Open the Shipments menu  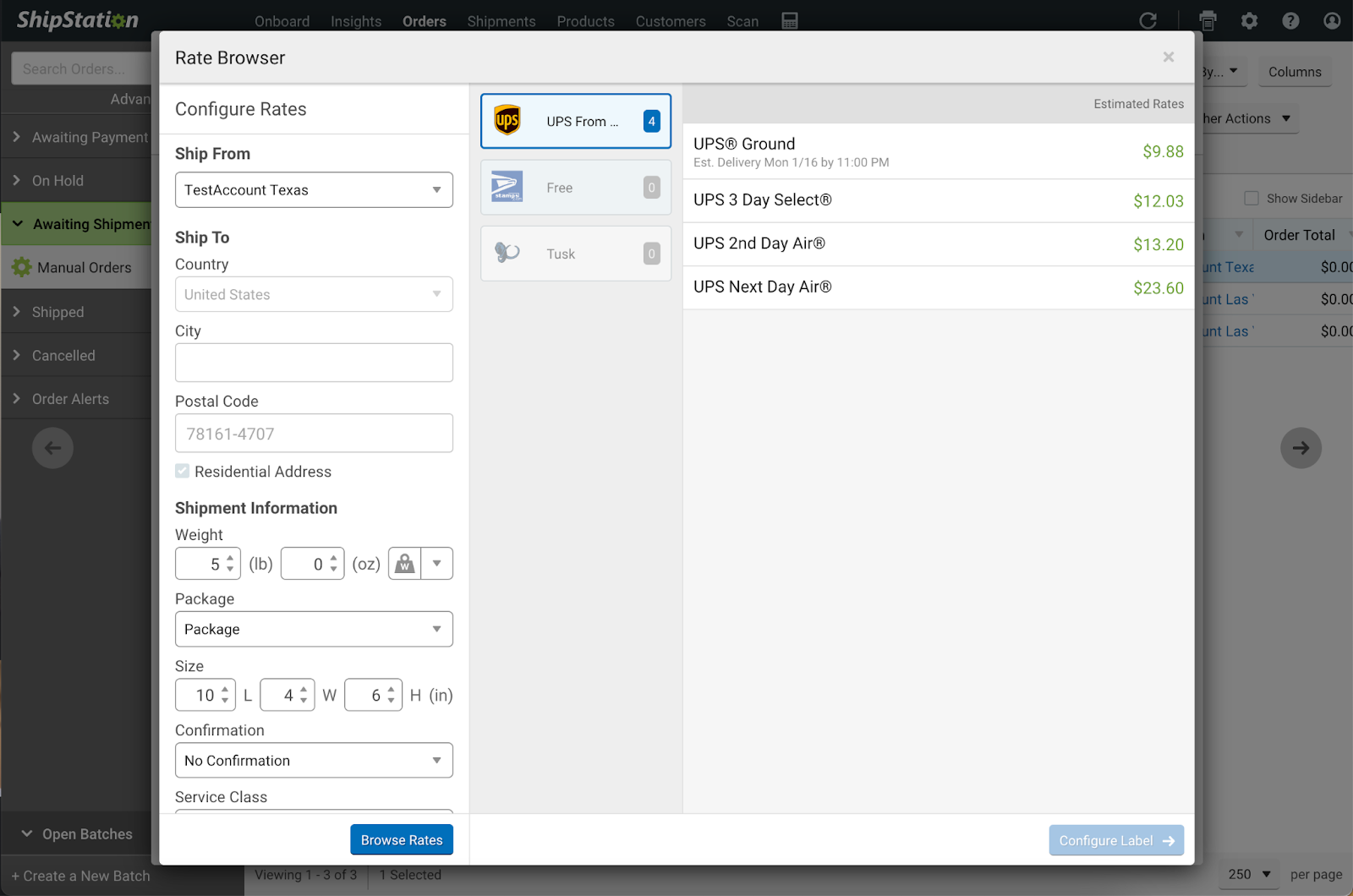point(501,21)
